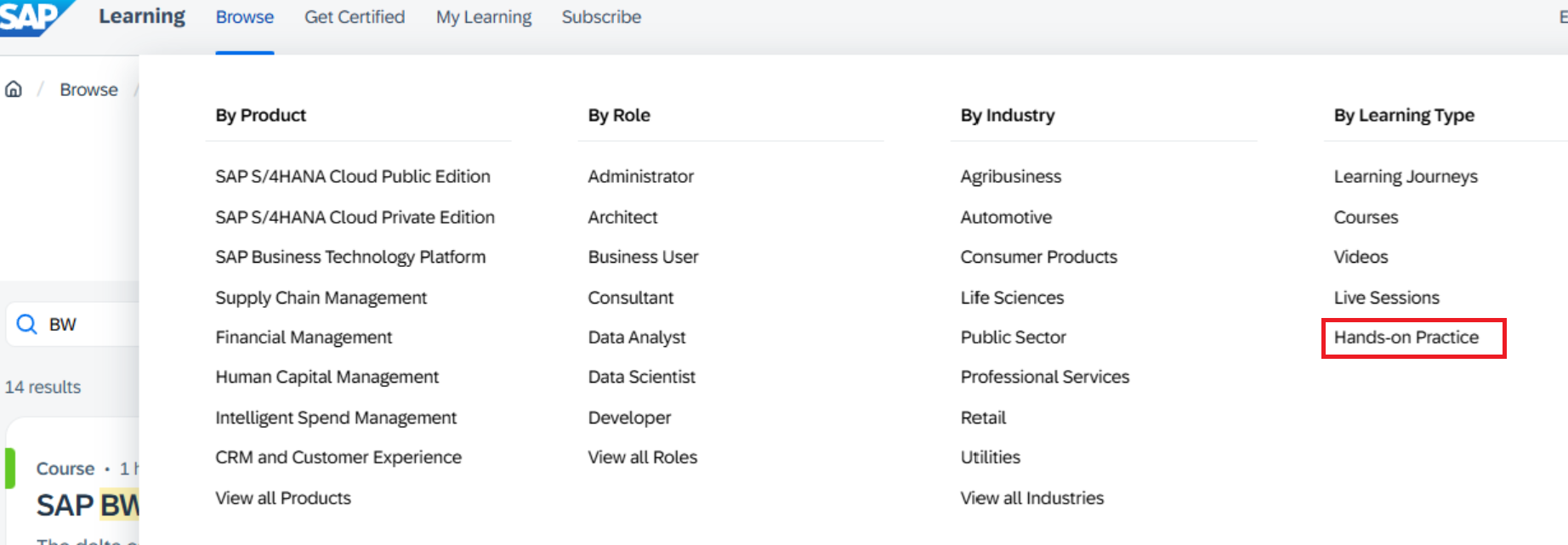Select Human Capital Management
Image resolution: width=1568 pixels, height=545 pixels.
(x=327, y=377)
